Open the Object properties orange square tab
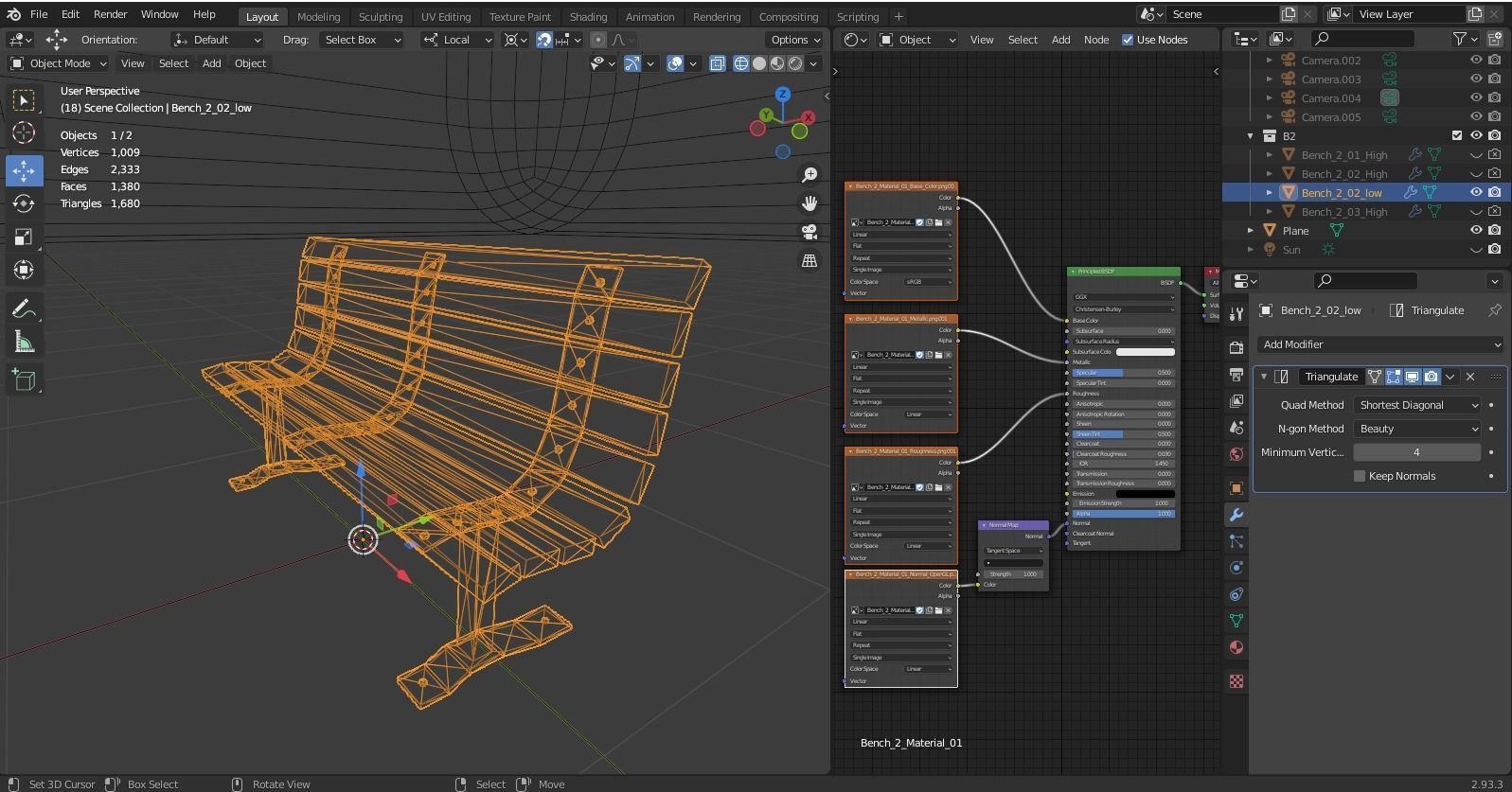The width and height of the screenshot is (1512, 792). click(x=1236, y=488)
